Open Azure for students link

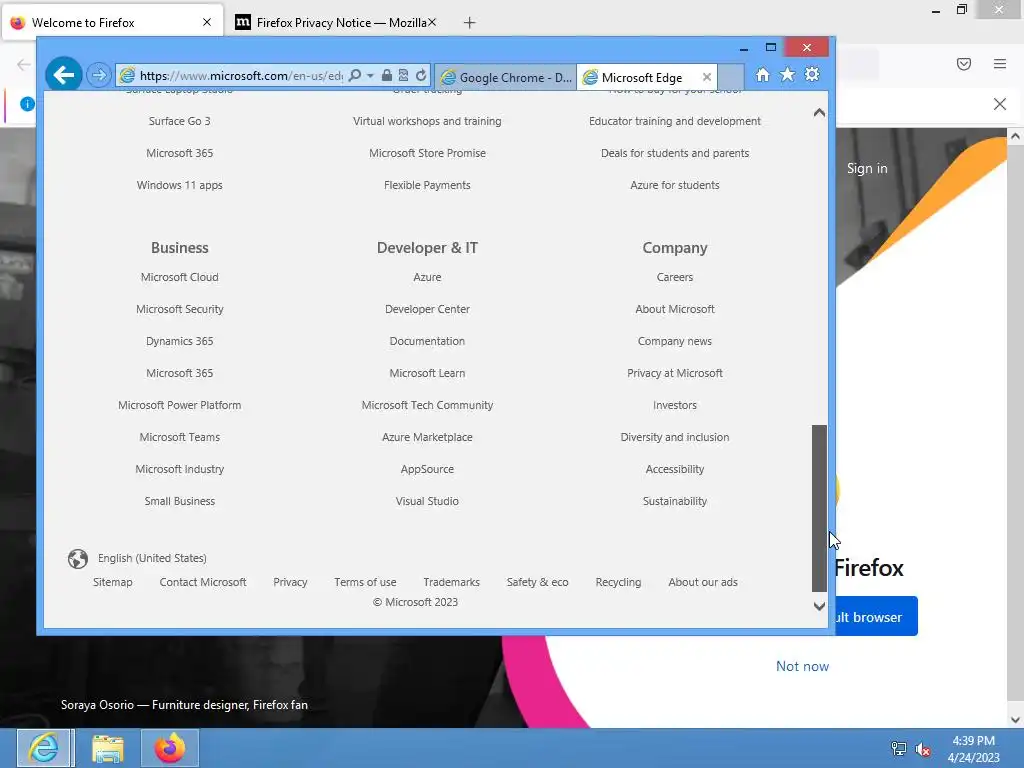pos(675,185)
